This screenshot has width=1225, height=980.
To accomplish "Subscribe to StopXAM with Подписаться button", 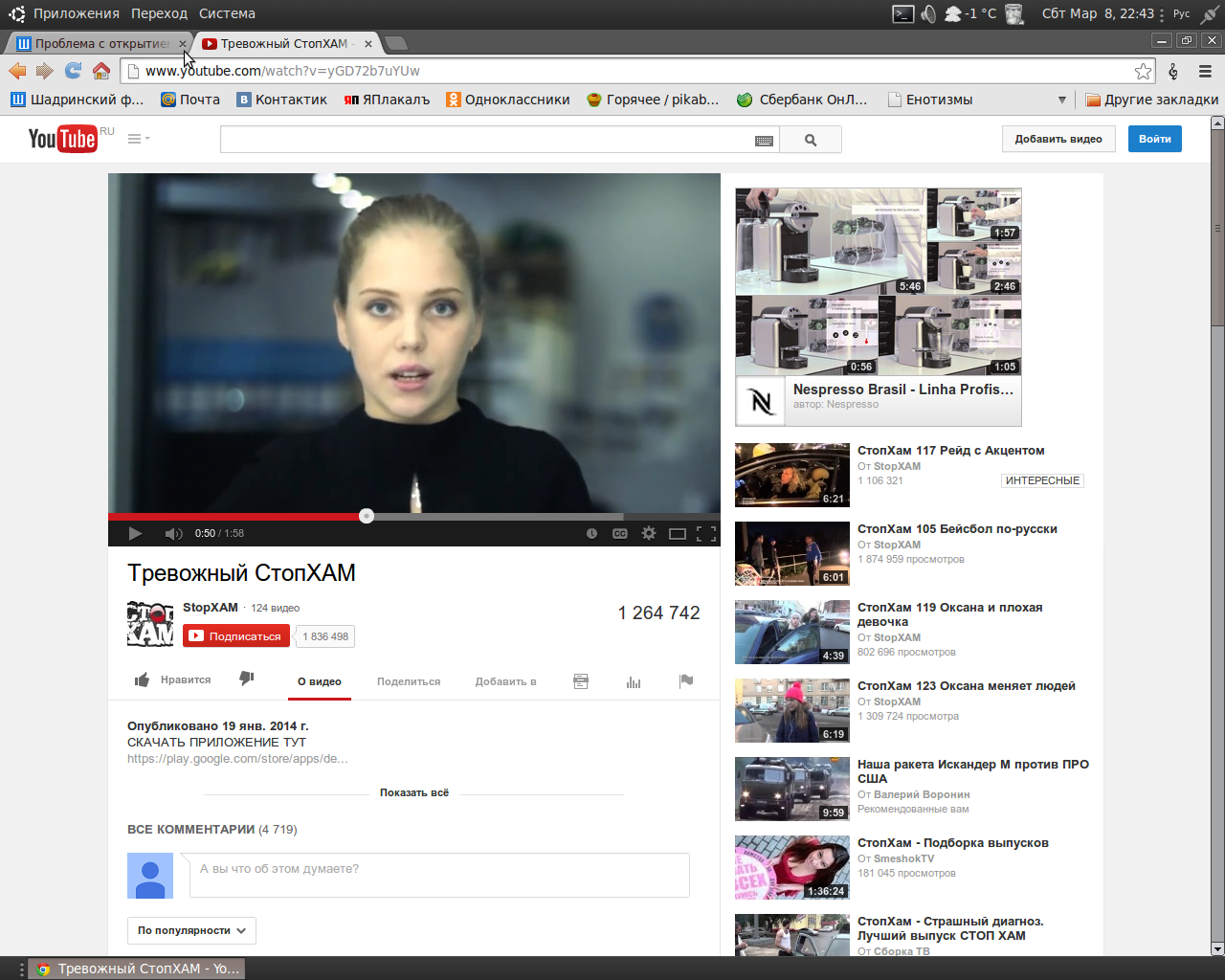I will click(236, 635).
